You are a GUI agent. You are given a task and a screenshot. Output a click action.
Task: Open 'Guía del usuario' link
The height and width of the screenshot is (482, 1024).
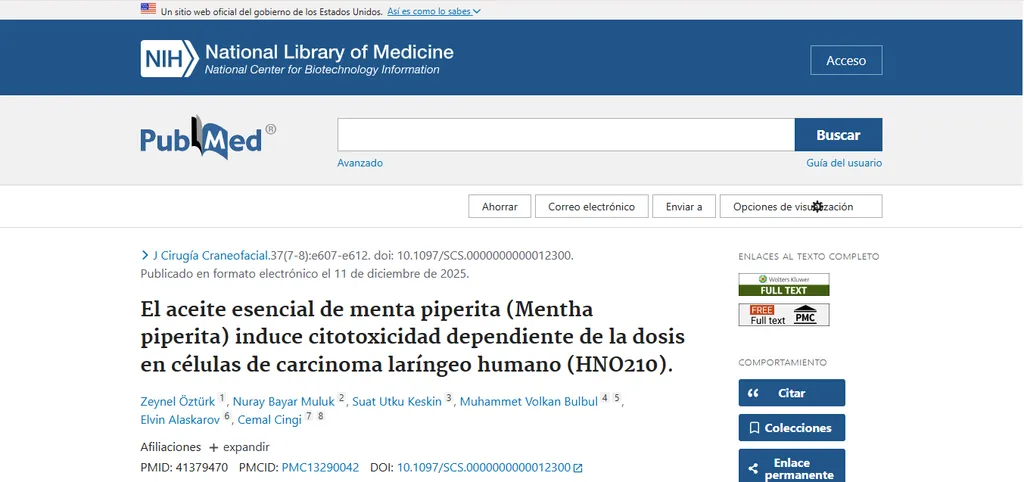pos(844,163)
